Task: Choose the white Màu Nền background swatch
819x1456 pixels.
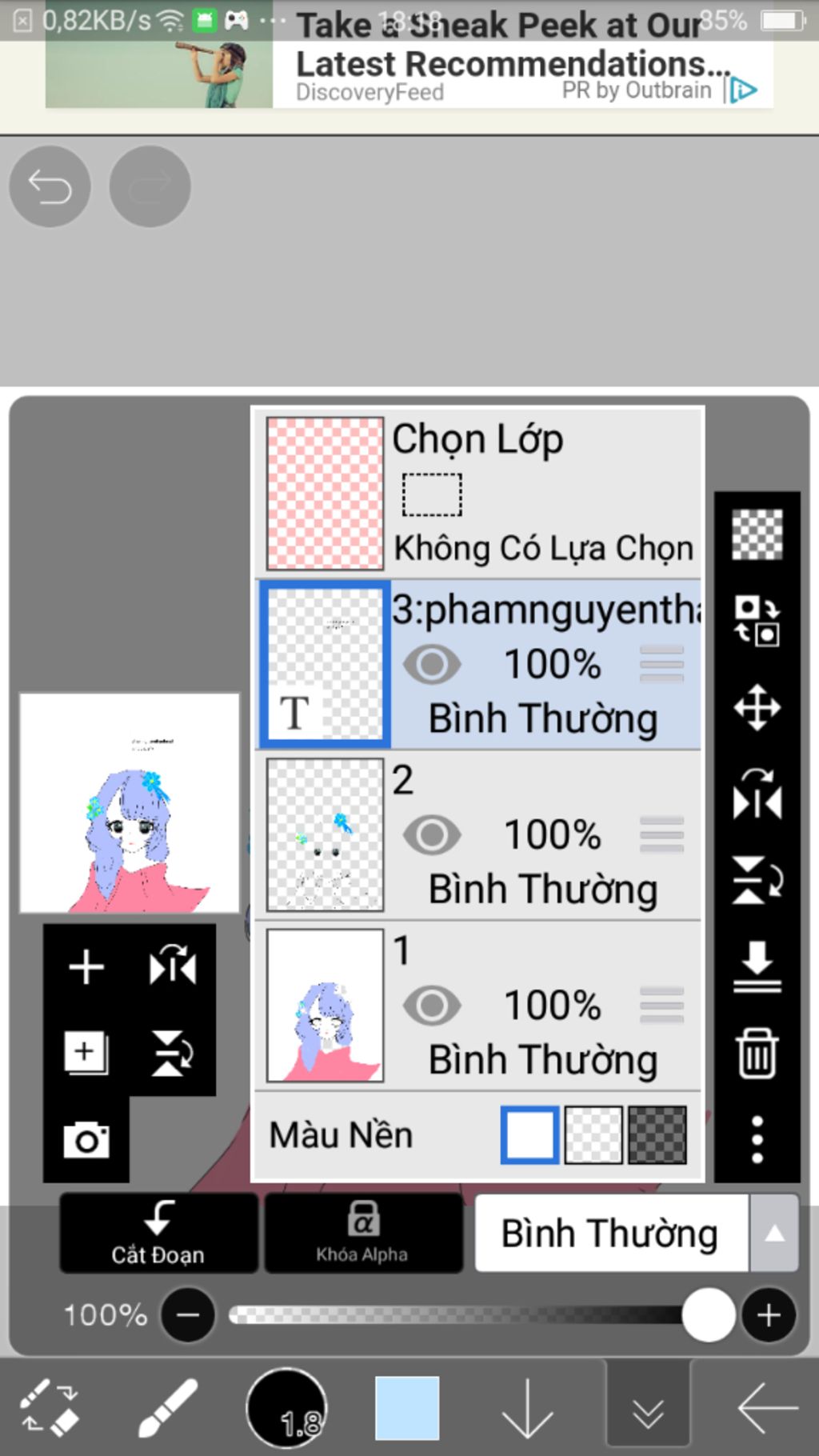Action: tap(529, 1134)
